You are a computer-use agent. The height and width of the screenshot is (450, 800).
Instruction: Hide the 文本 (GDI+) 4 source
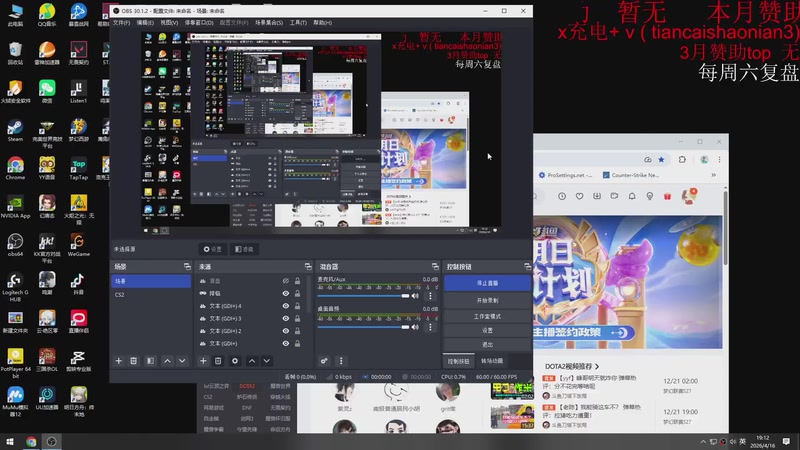(286, 306)
